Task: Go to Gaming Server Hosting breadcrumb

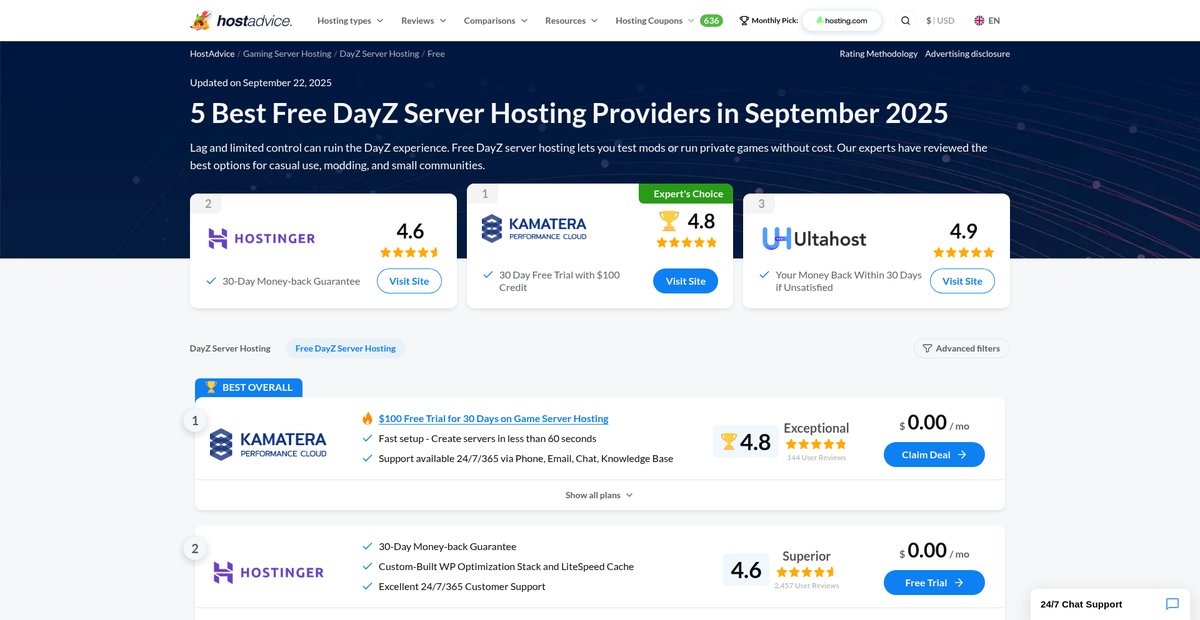Action: [287, 54]
